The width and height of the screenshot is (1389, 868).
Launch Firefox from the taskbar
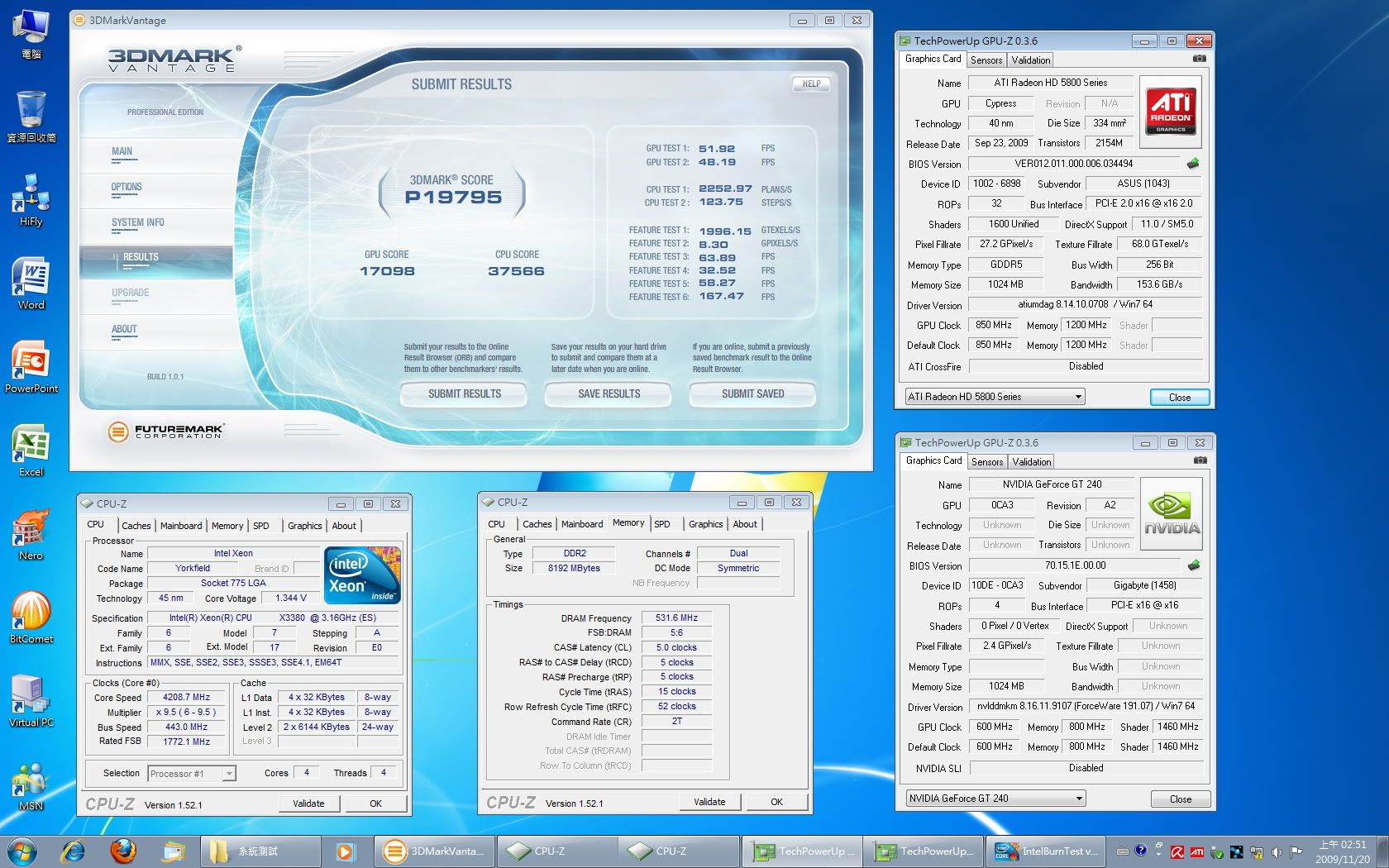pyautogui.click(x=124, y=851)
